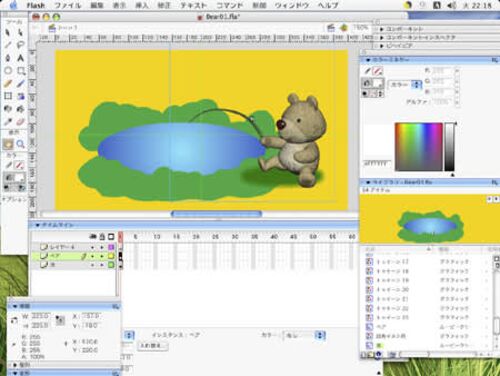Screen dimensions: 500x376
Task: Toggle outline square of the ベア layer
Action: [x=111, y=256]
